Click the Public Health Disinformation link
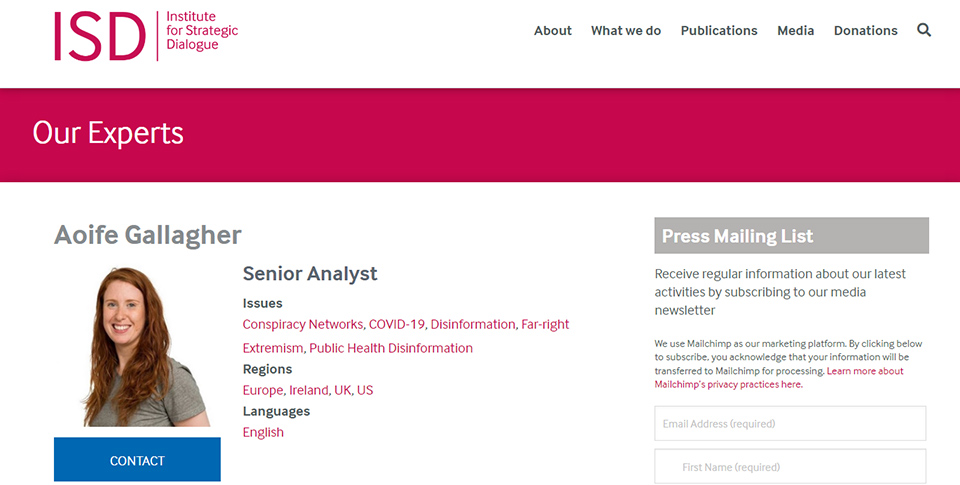This screenshot has height=485, width=960. coord(391,348)
